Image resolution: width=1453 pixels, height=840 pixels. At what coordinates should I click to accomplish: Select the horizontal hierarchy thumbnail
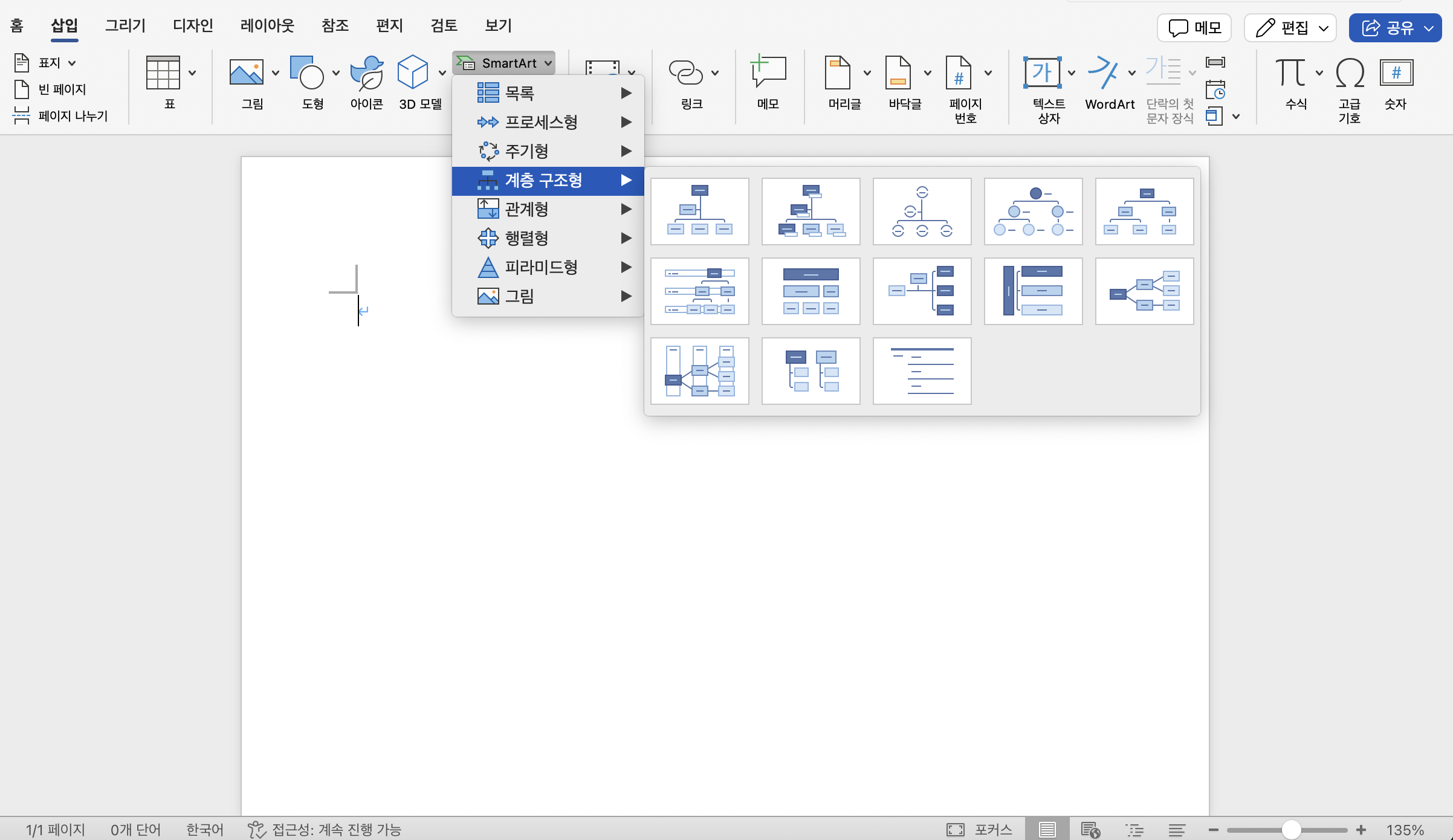point(1145,291)
